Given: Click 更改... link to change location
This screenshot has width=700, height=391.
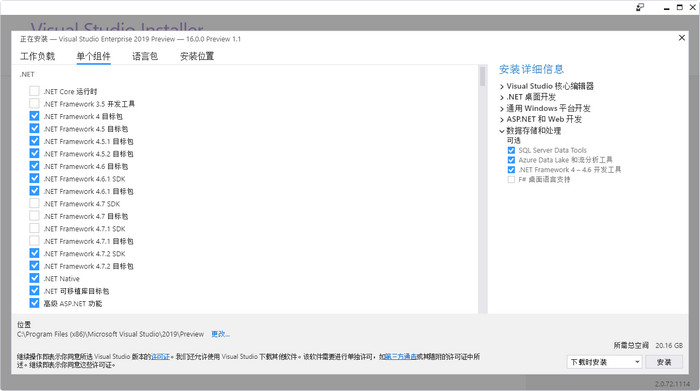Looking at the screenshot, I should pos(221,334).
